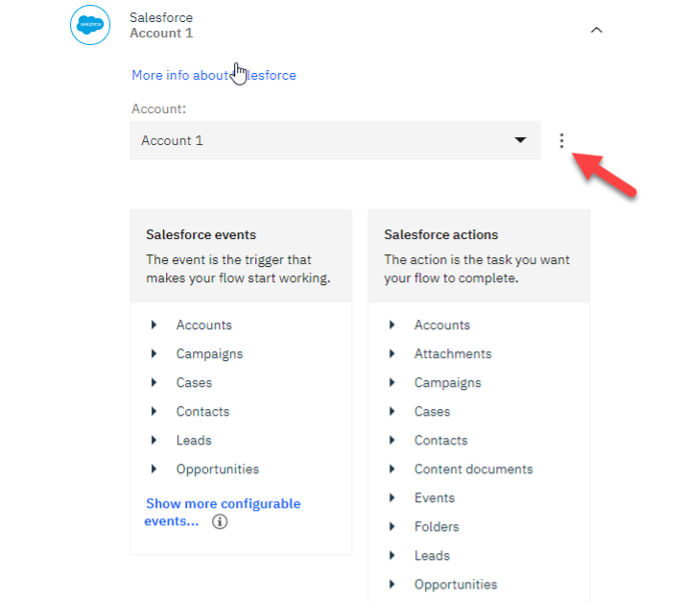Click the Salesforce cloud logo icon
This screenshot has width=688, height=605.
tap(90, 26)
